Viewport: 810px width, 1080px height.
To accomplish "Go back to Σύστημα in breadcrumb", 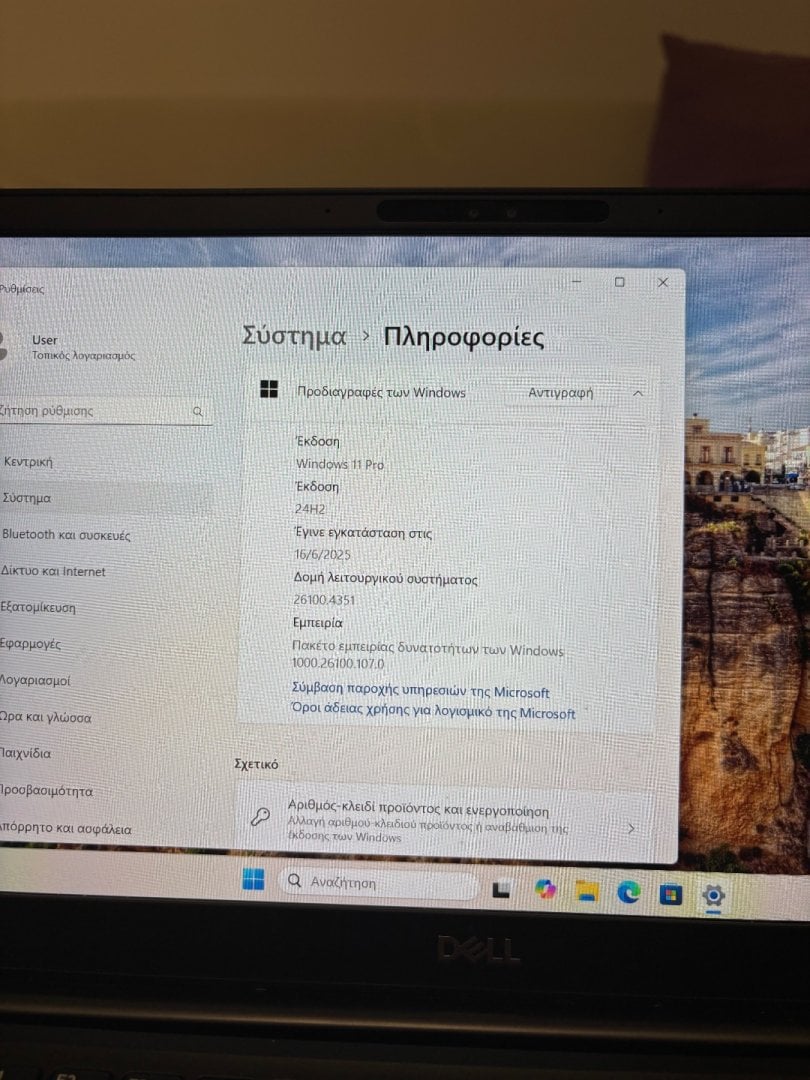I will click(x=294, y=336).
